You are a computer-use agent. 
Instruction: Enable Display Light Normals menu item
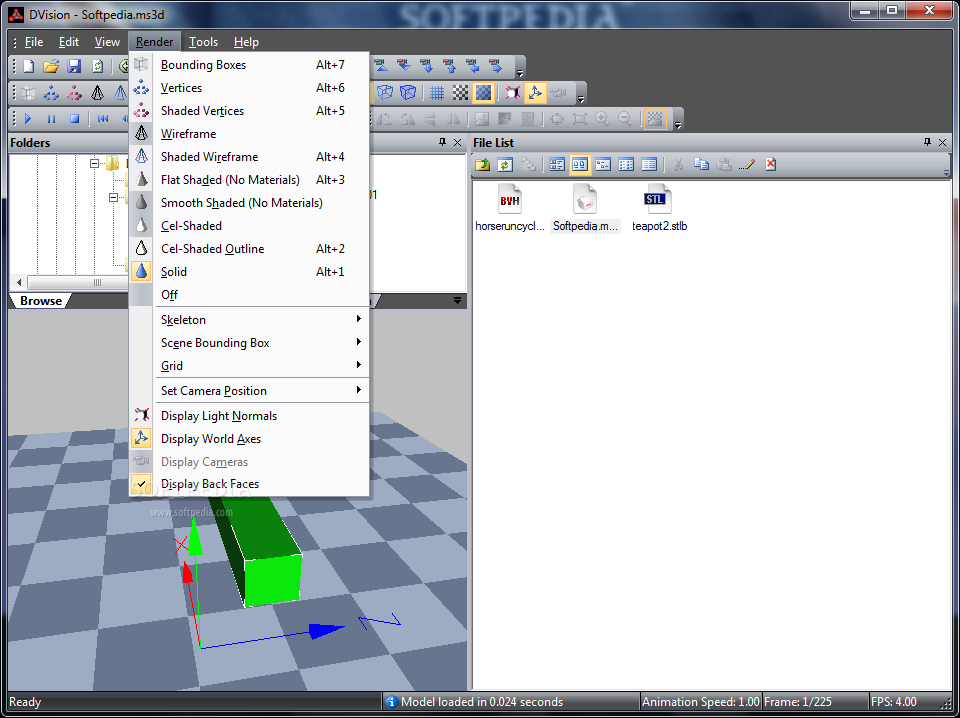point(249,416)
